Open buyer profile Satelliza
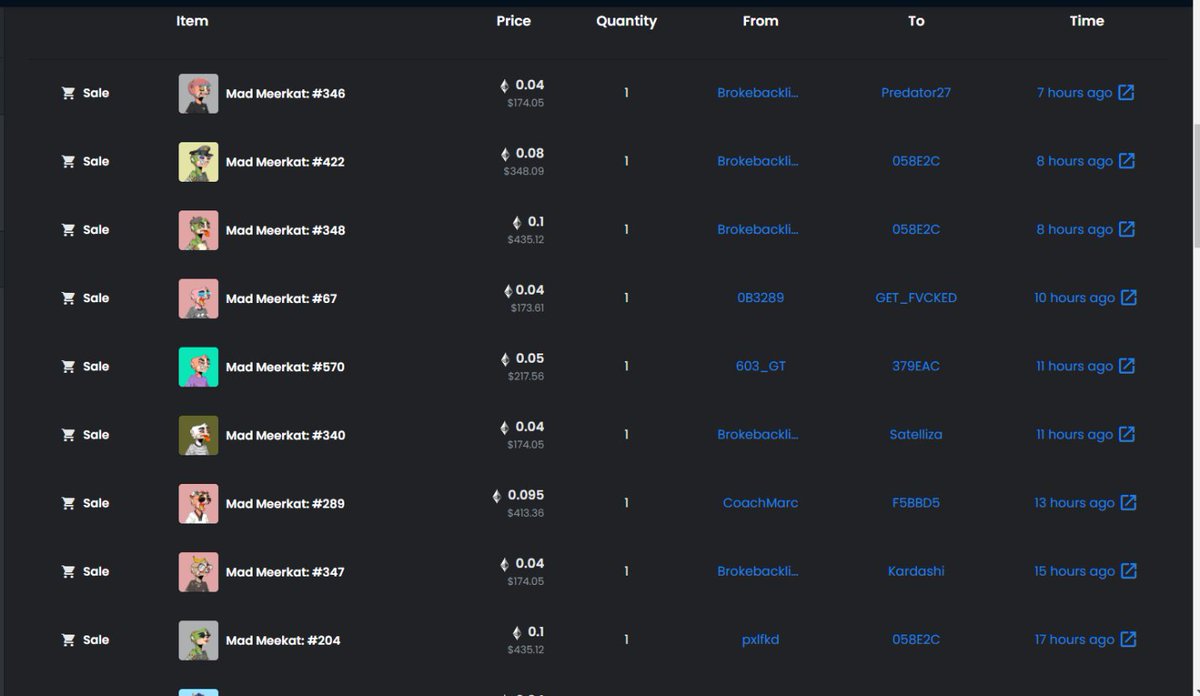 (x=916, y=434)
